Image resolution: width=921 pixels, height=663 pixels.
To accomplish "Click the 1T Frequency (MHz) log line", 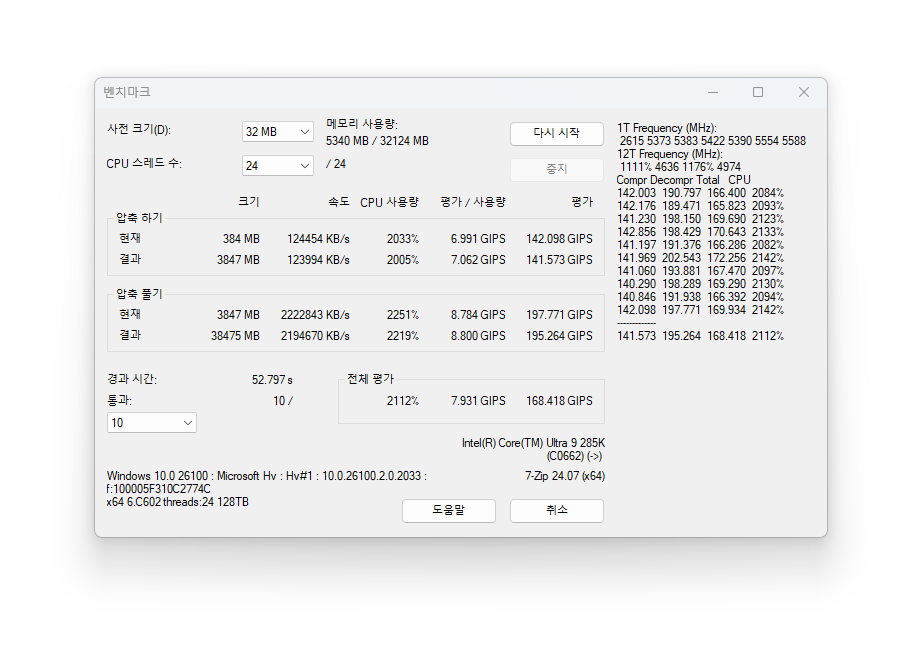I will [x=666, y=128].
